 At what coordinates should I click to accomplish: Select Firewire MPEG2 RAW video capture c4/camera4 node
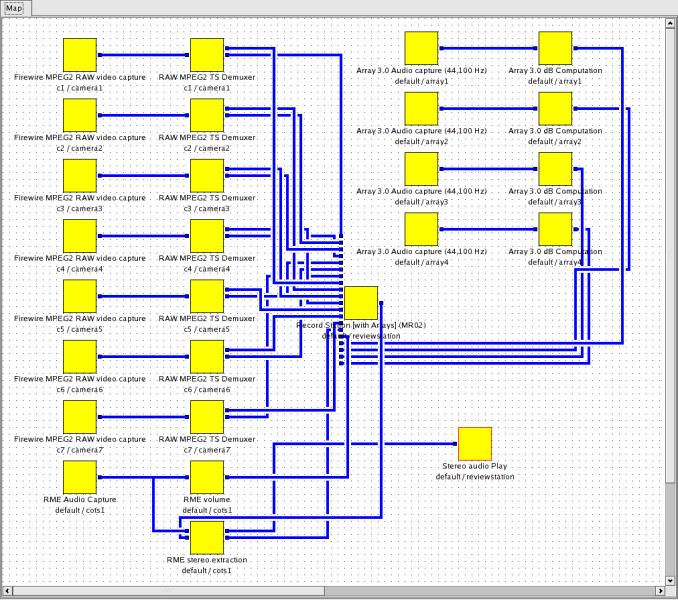80,236
